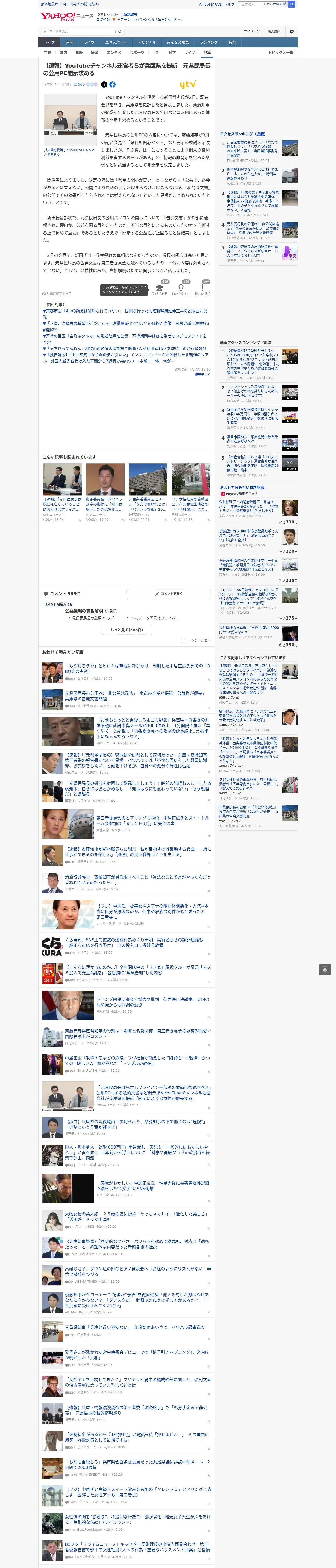Image resolution: width=336 pixels, height=1568 pixels.
Task: Open 大物女優の美人娘 25歳 article
Action: tap(137, 1217)
